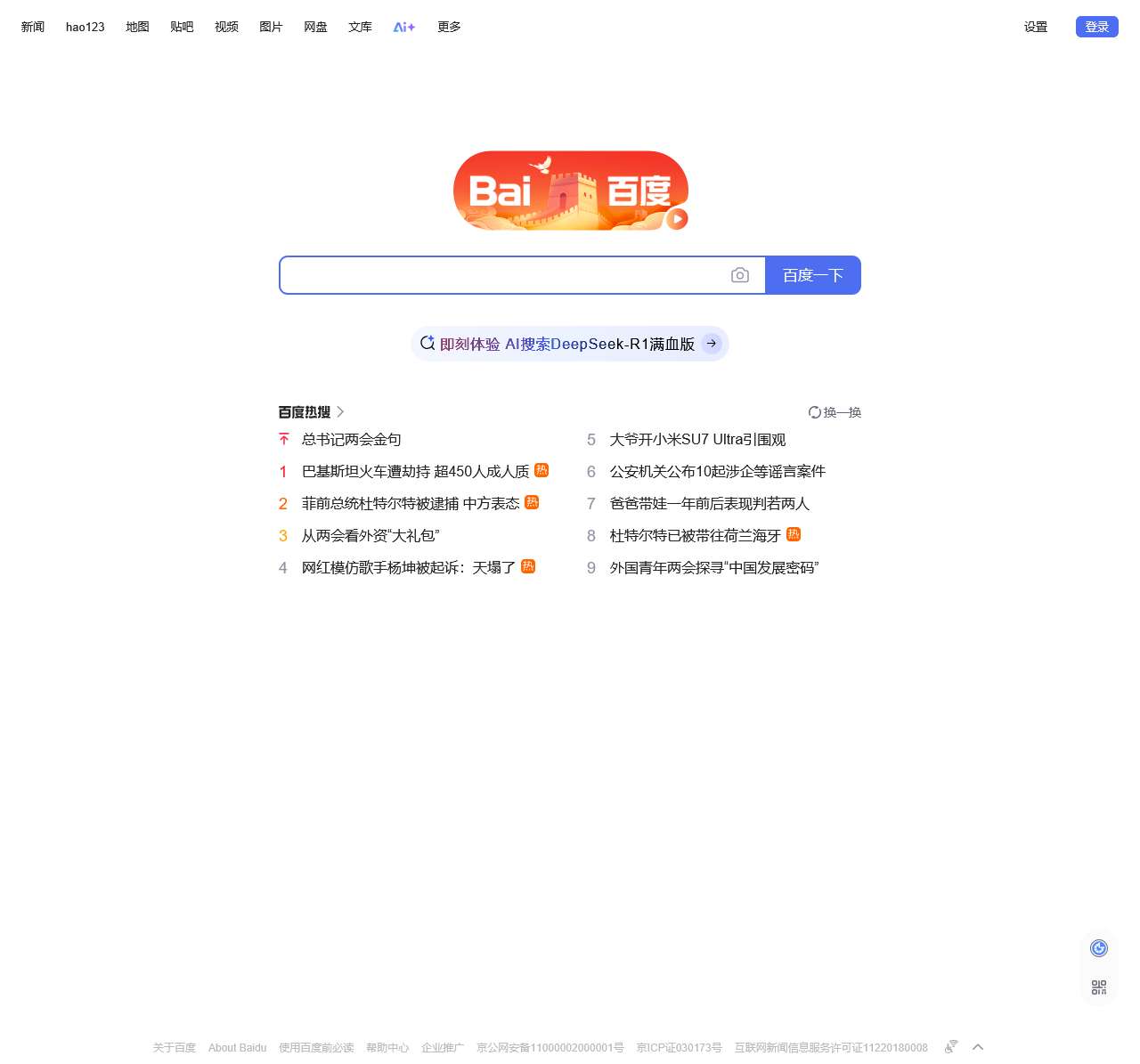Image resolution: width=1140 pixels, height=1064 pixels.
Task: Open 帮助中心 footer link
Action: pos(387,1047)
